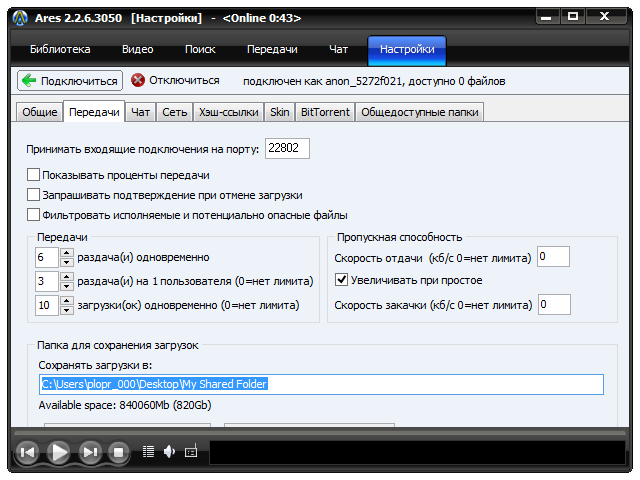Open the Хэш-ссылки settings subtab
The height and width of the screenshot is (480, 640).
[x=229, y=112]
